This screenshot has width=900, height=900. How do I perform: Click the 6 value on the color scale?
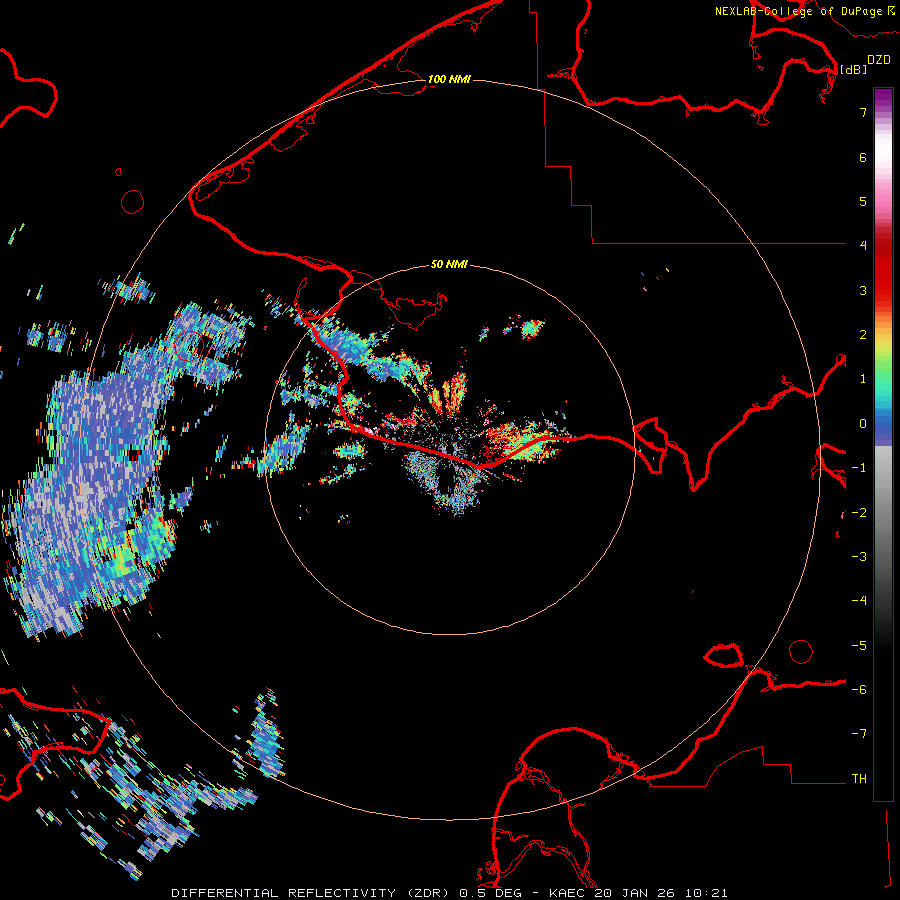(863, 157)
